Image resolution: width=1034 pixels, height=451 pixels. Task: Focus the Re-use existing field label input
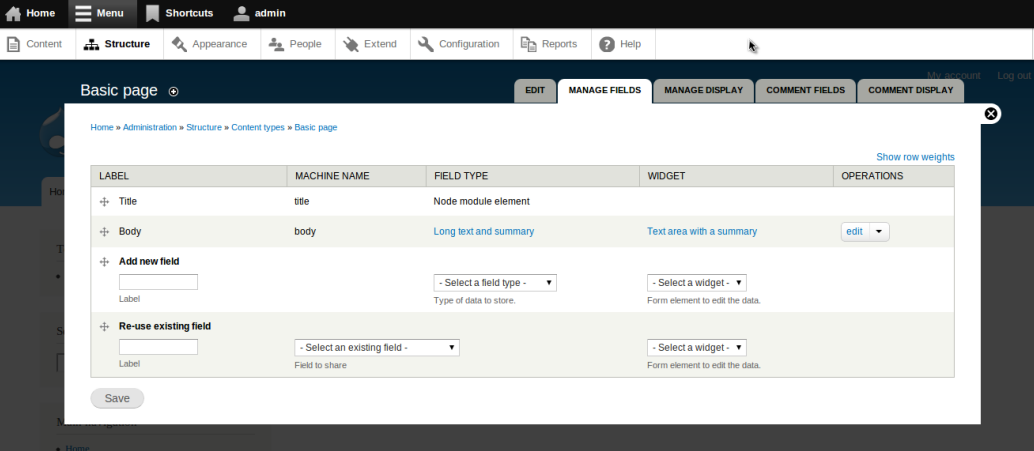tap(158, 347)
